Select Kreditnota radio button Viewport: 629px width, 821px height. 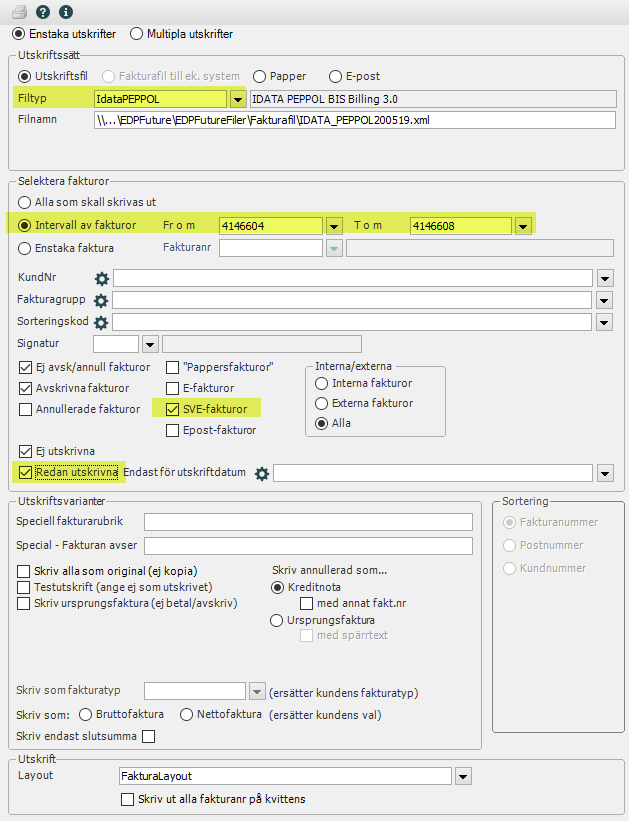click(278, 587)
